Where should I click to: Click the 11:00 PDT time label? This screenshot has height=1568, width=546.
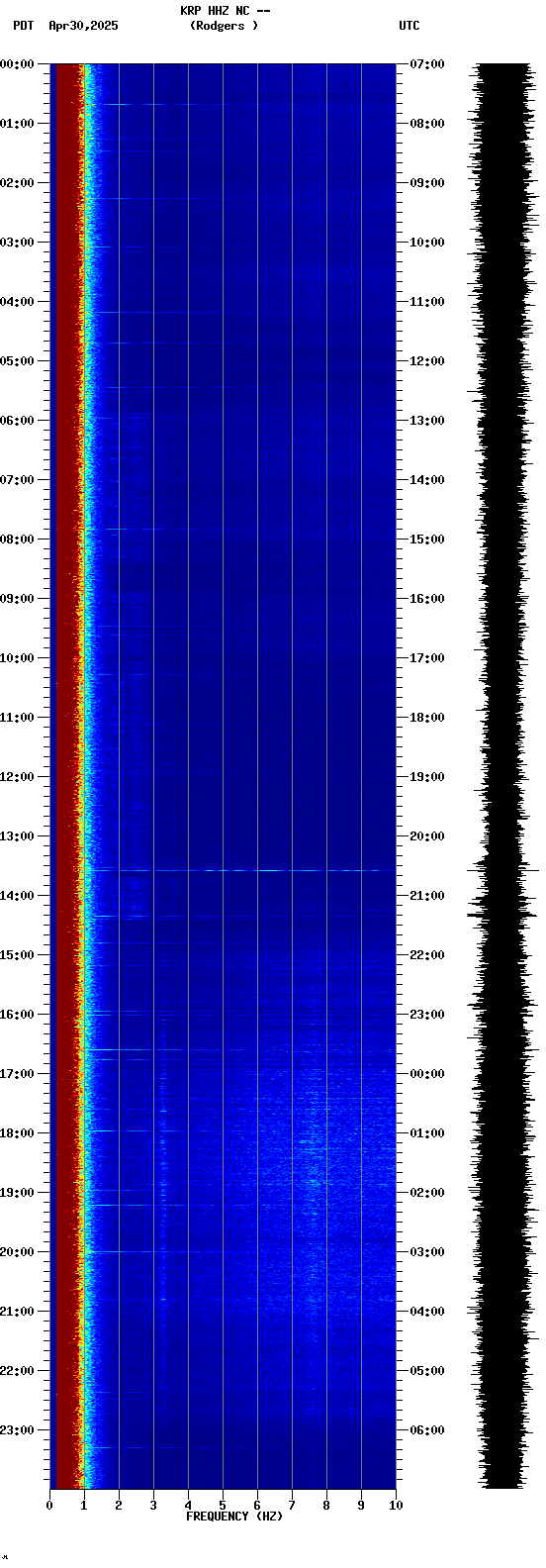point(18,718)
